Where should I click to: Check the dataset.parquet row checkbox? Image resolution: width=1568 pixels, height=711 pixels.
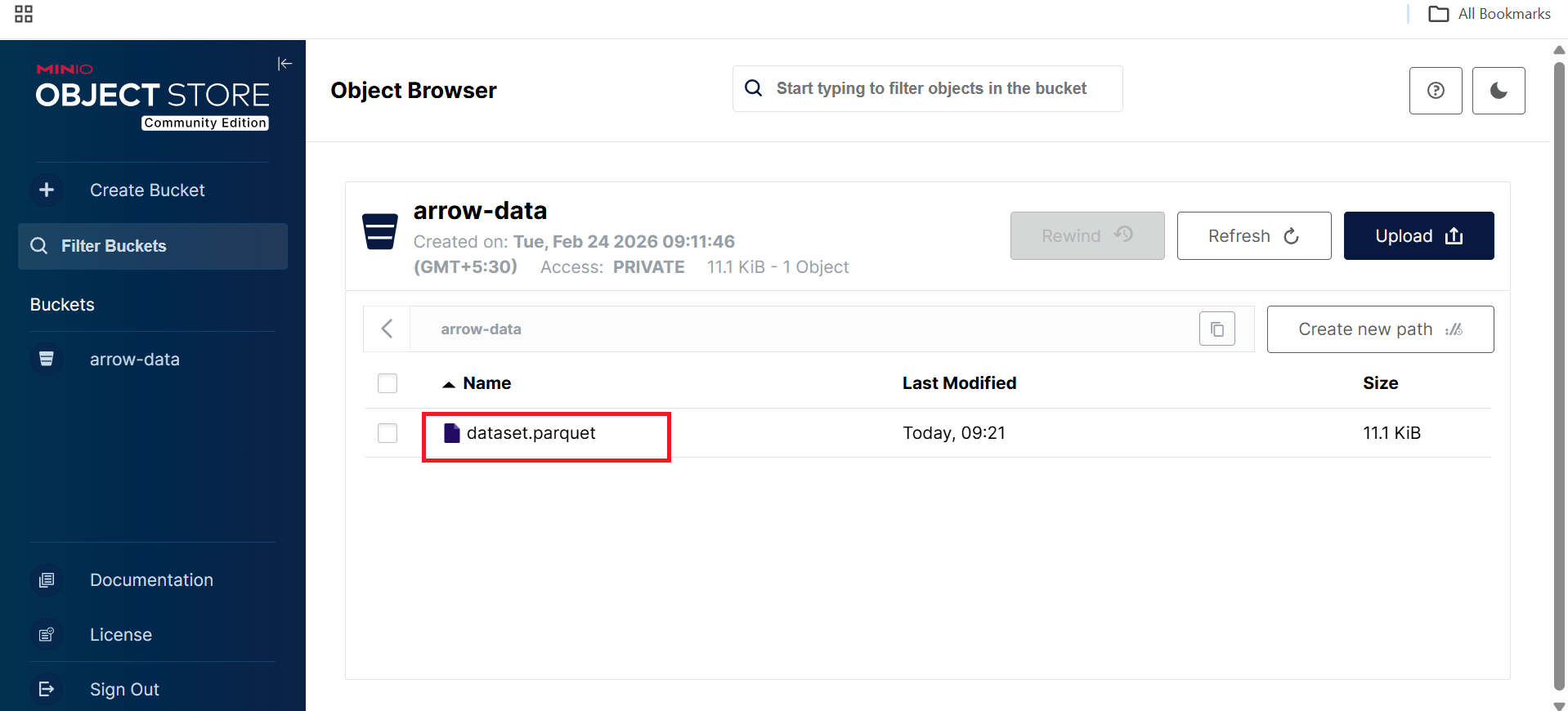coord(388,433)
